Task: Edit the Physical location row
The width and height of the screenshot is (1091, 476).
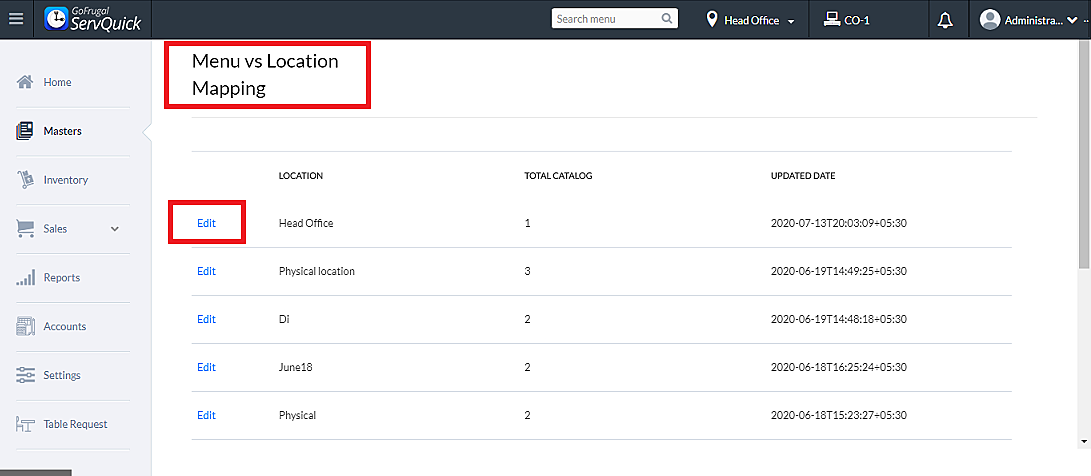Action: pyautogui.click(x=206, y=271)
